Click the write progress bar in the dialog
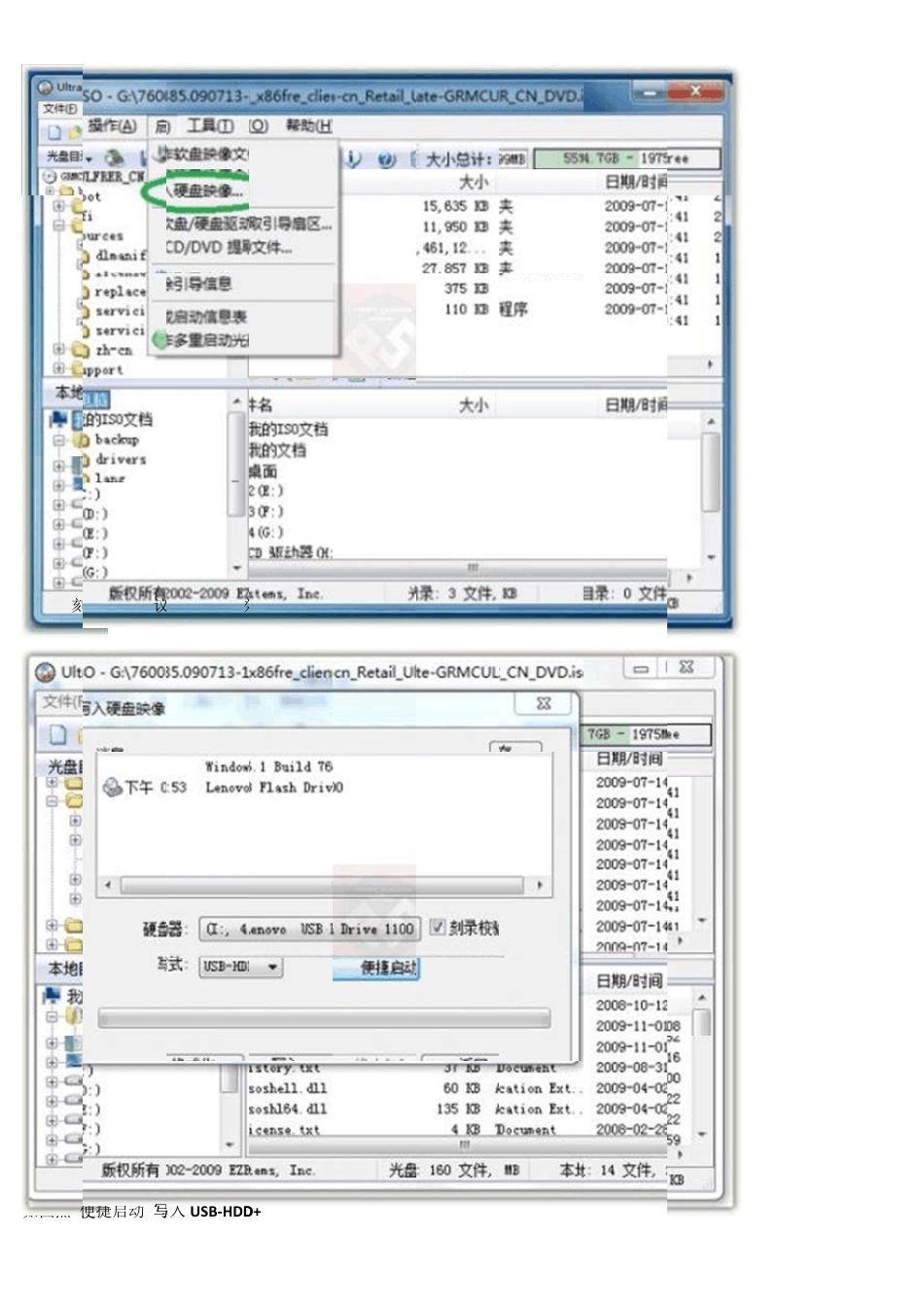Screen dimensions: 924x1307 324,1018
